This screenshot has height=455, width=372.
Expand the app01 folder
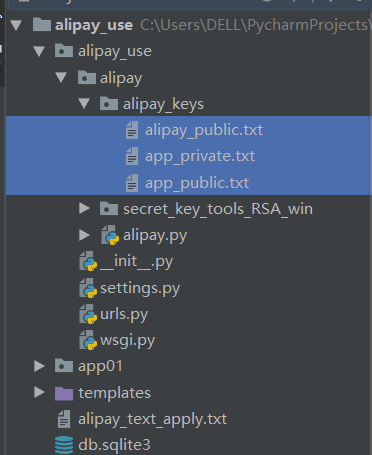coord(39,366)
